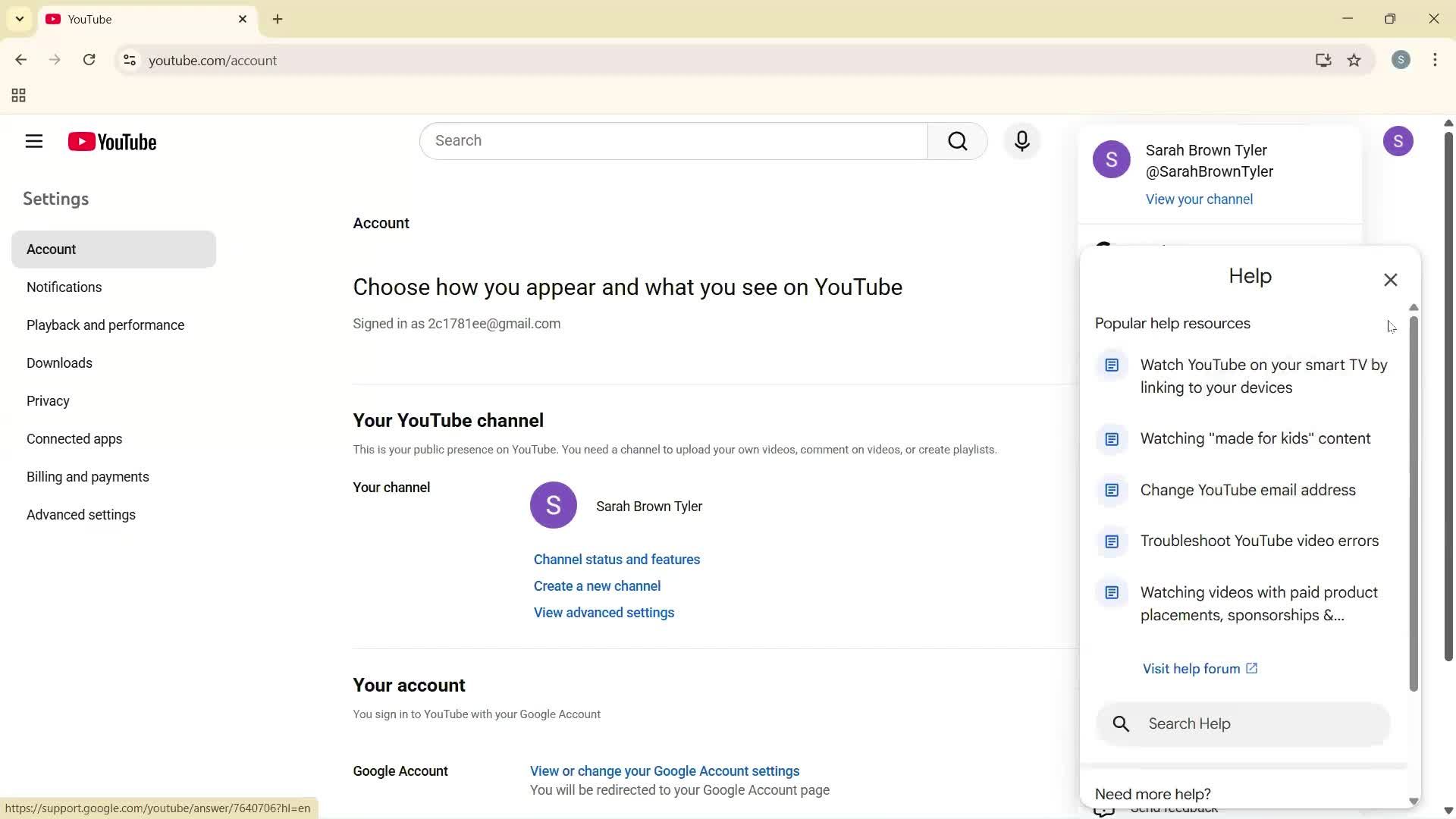Click the browser back arrow
The height and width of the screenshot is (819, 1456).
point(20,60)
